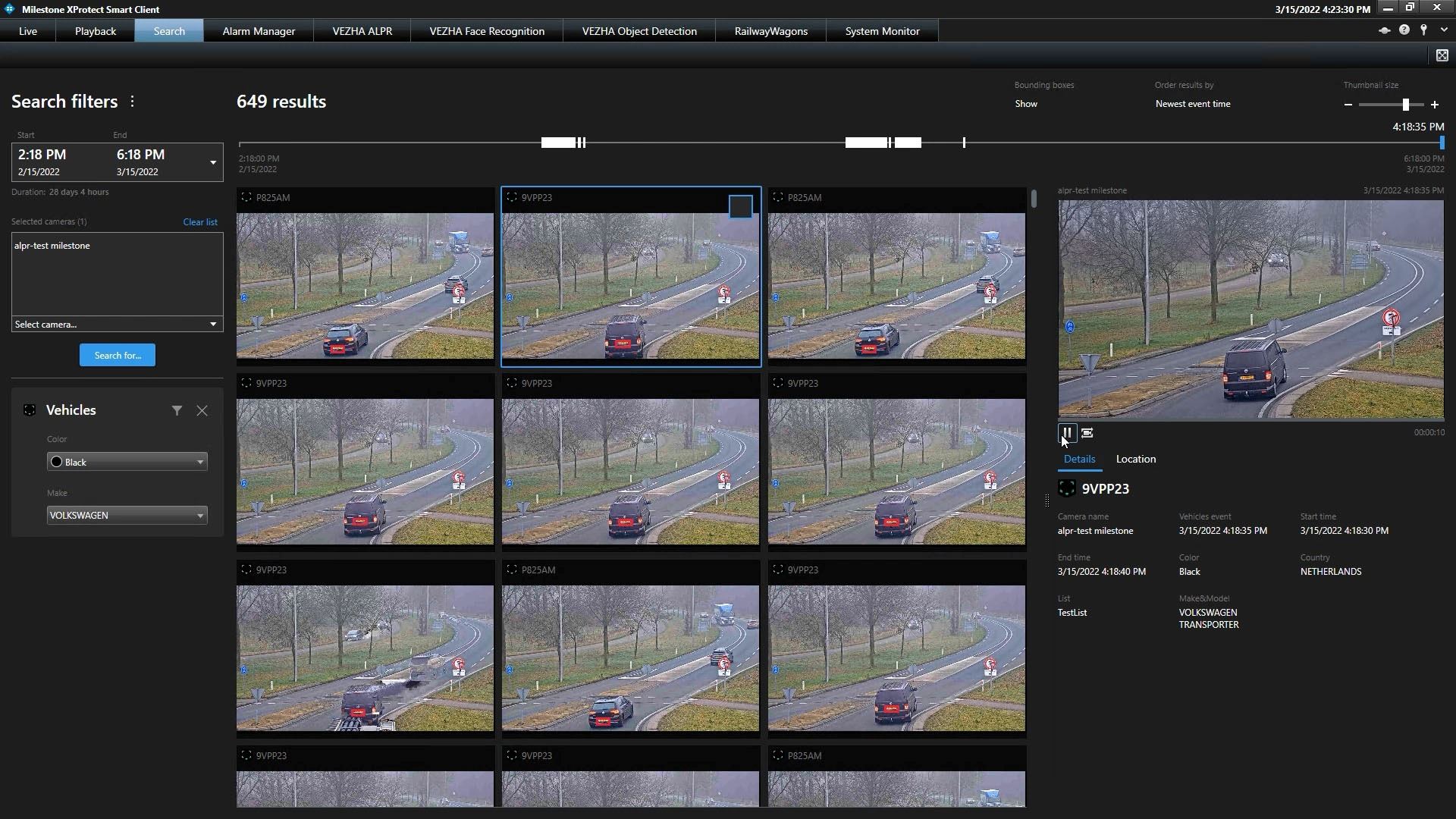Change Bounding boxes Show setting

1026,104
